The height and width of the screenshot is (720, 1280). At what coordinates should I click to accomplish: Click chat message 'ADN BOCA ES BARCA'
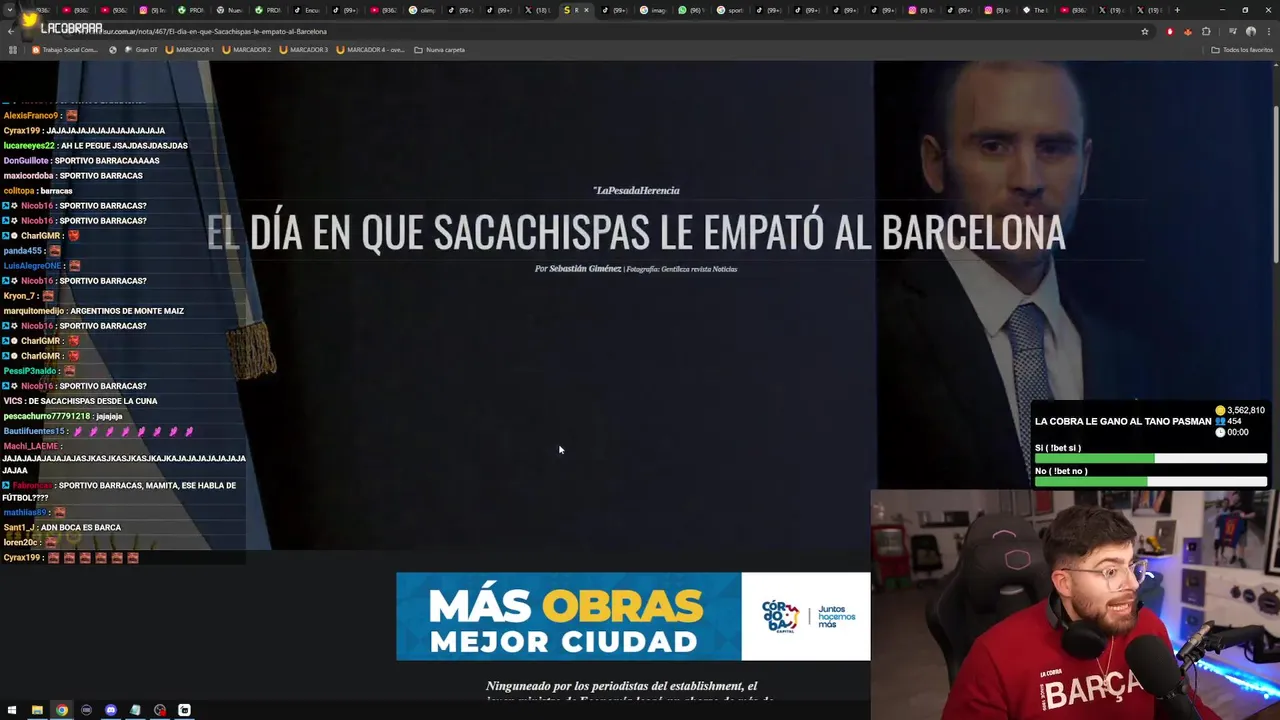coord(81,527)
